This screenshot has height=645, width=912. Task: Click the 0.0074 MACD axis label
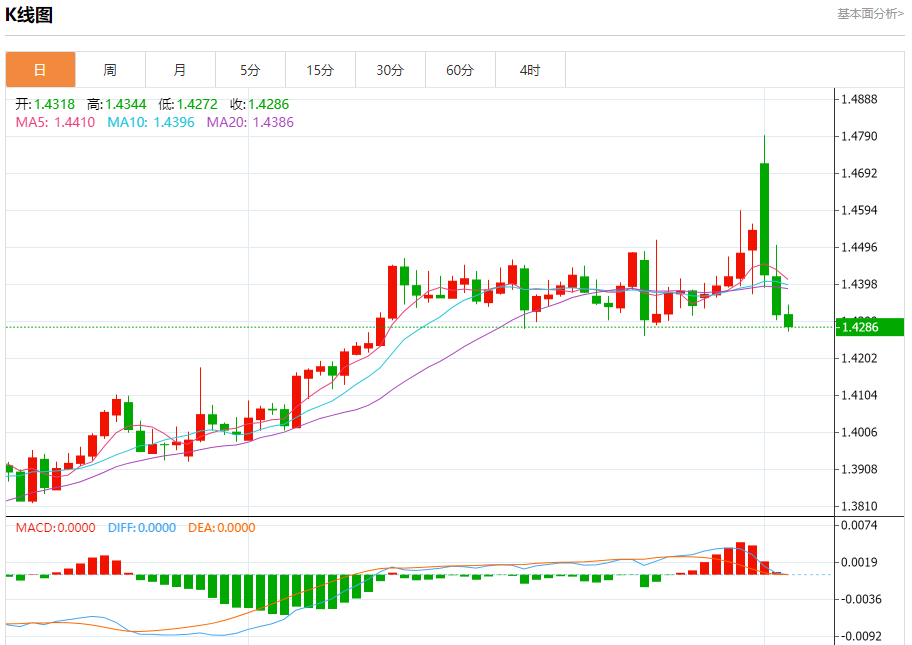pos(859,525)
